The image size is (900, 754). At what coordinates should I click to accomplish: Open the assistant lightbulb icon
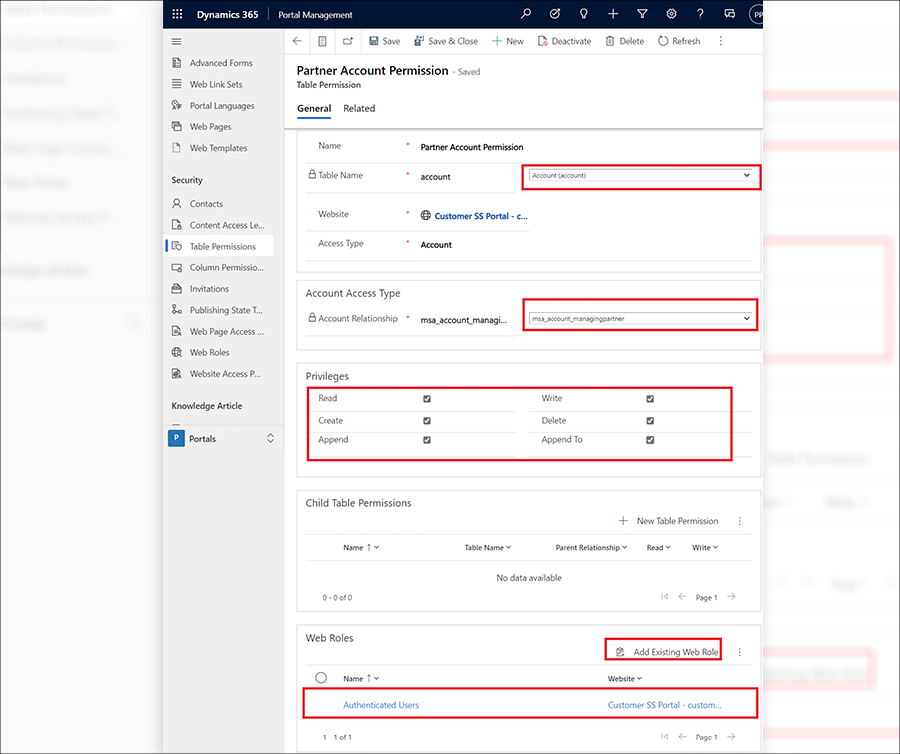click(x=584, y=14)
